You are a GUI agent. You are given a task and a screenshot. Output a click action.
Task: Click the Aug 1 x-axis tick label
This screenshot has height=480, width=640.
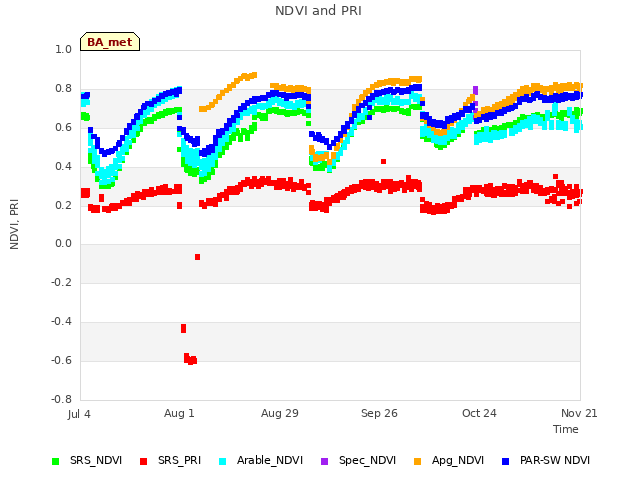(179, 413)
